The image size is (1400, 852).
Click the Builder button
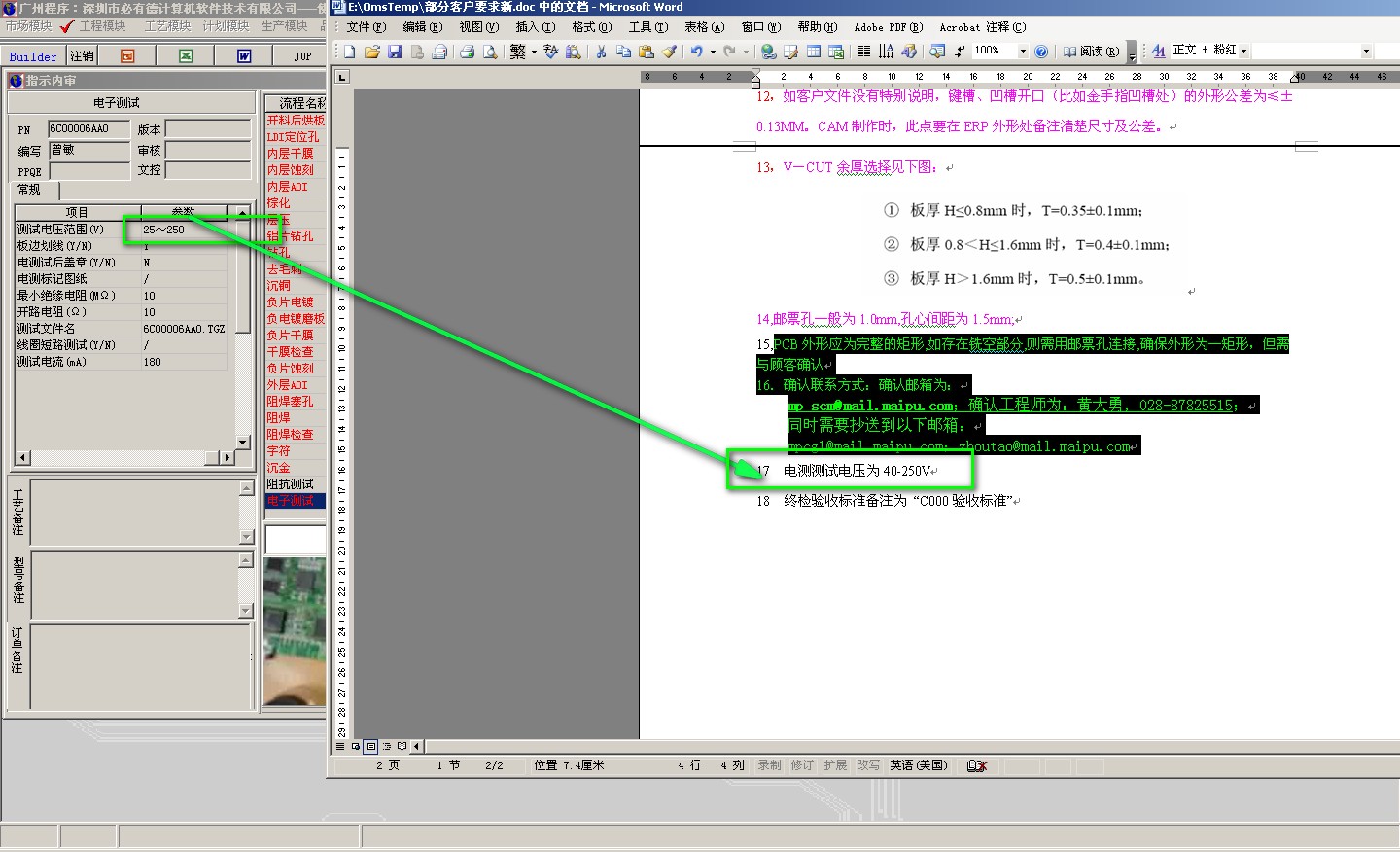coord(33,56)
